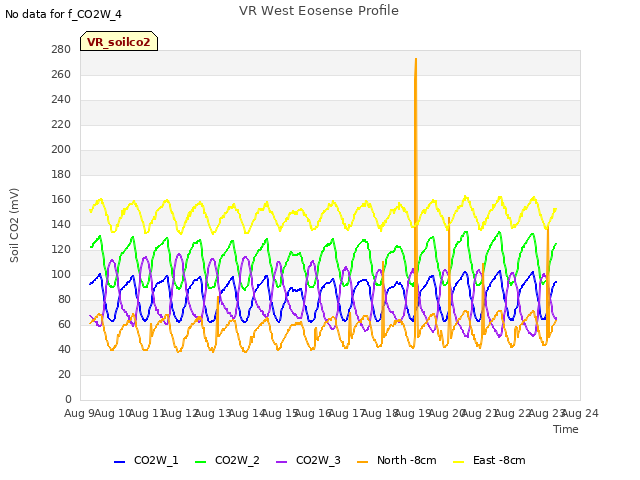Click the Aug 13 x-axis label
Image resolution: width=640 pixels, height=480 pixels.
coord(213,413)
